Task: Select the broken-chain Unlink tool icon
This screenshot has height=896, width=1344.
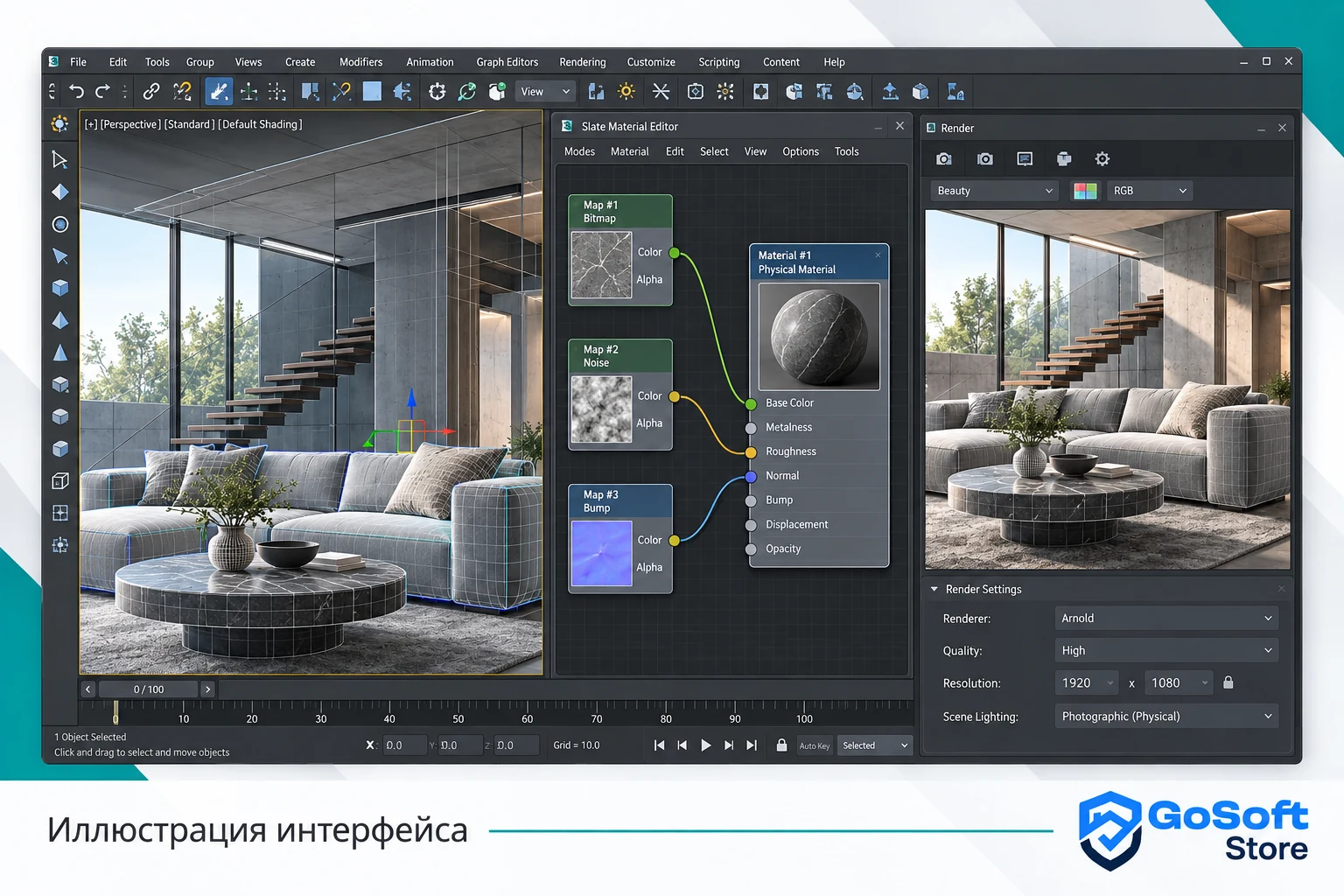Action: [x=182, y=91]
